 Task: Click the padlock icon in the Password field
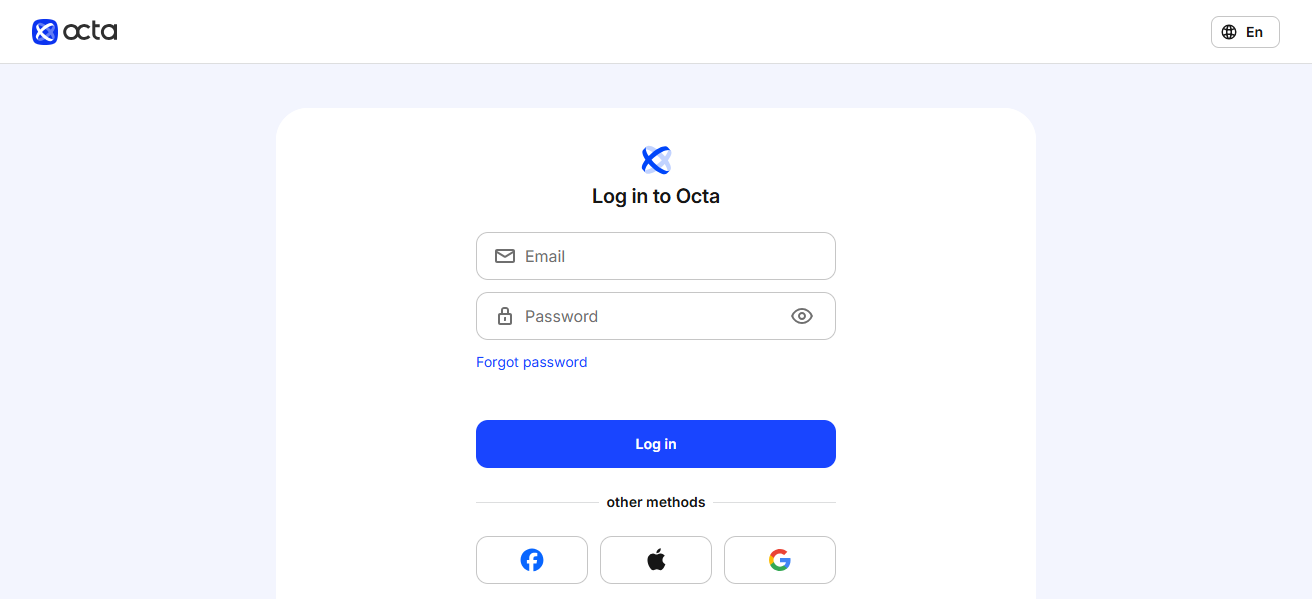(x=505, y=316)
